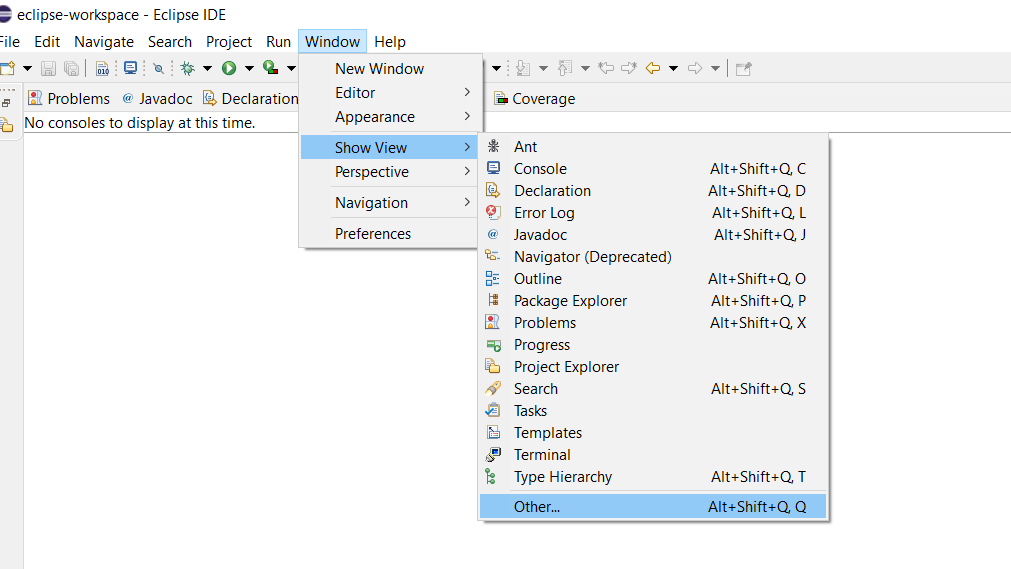1011x569 pixels.
Task: Open the Navigate menu
Action: click(104, 42)
